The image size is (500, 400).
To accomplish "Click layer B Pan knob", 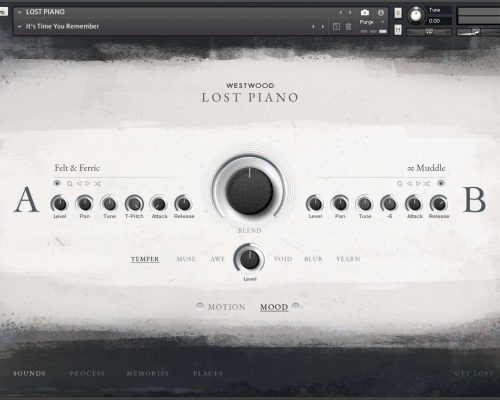I will [340, 204].
